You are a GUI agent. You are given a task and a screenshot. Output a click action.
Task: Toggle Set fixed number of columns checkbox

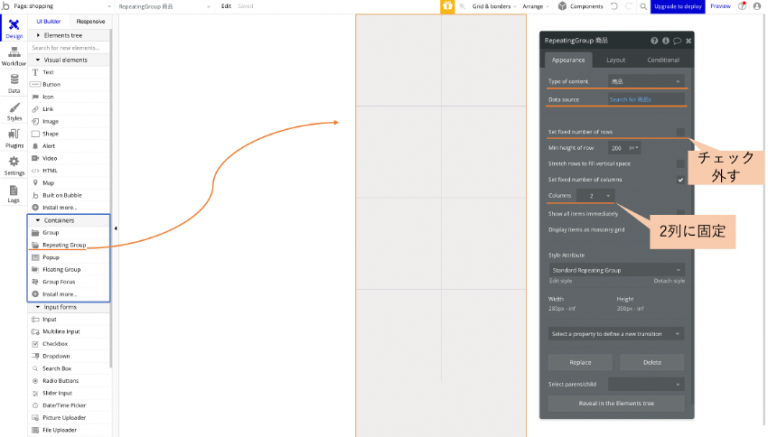[x=680, y=180]
